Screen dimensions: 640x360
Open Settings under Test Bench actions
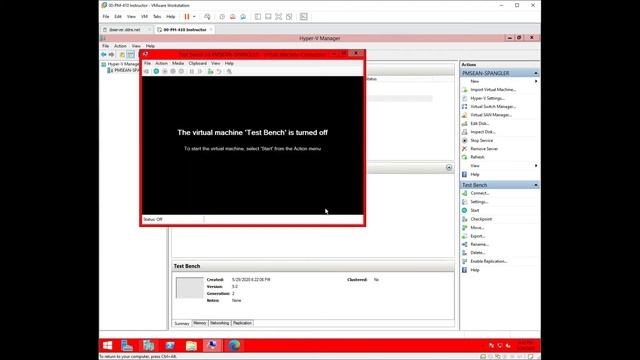[479, 202]
